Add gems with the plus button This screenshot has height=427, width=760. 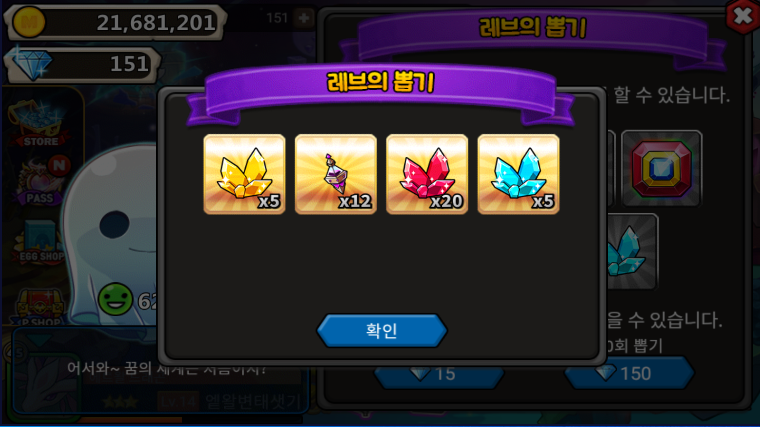click(304, 18)
